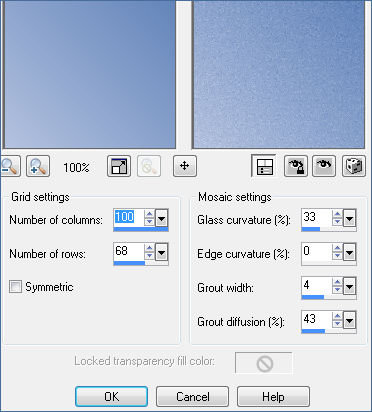Expand the Glass curvature dropdown arrow
372x412 pixels.
click(x=350, y=219)
